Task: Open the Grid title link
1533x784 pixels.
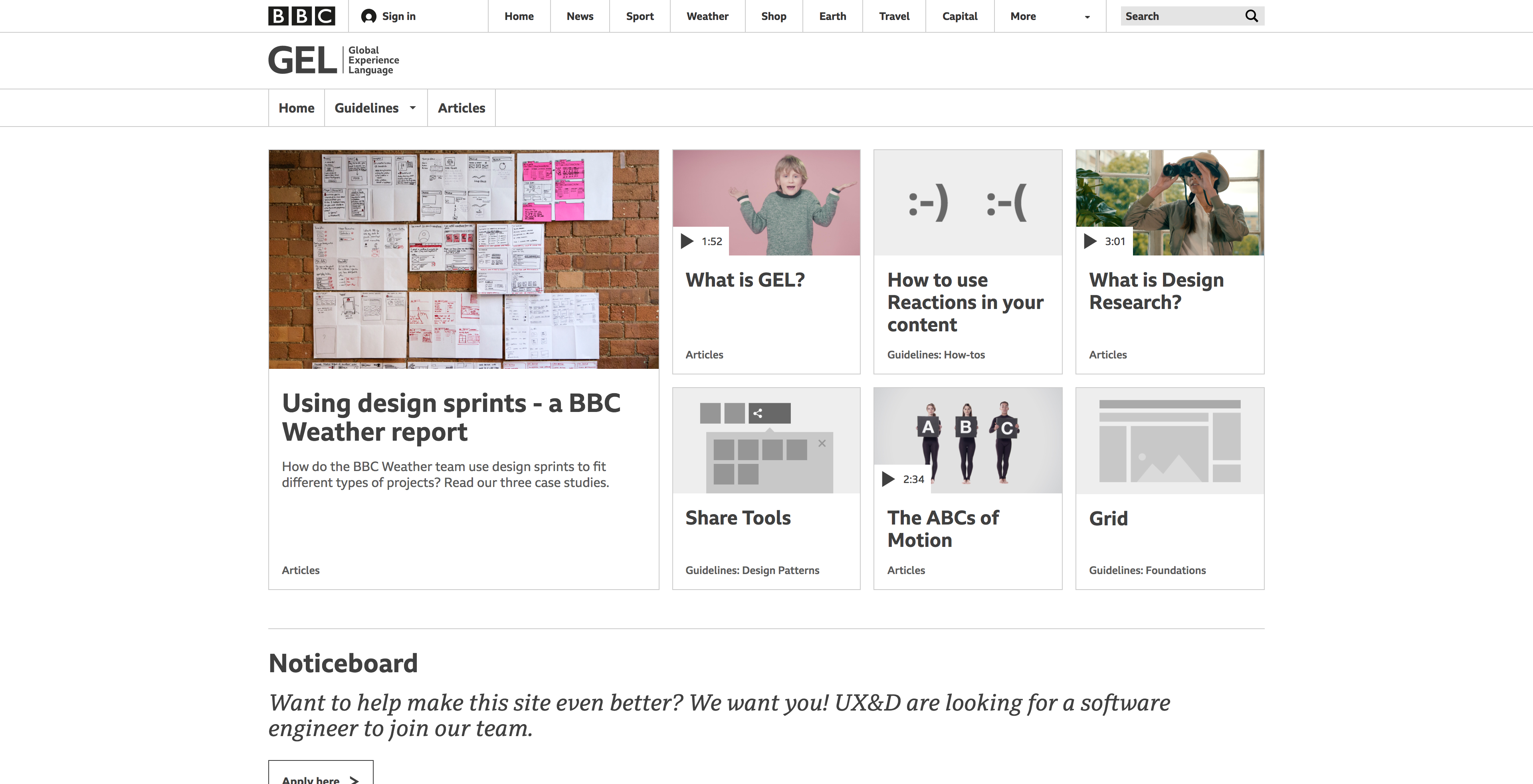Action: tap(1108, 518)
